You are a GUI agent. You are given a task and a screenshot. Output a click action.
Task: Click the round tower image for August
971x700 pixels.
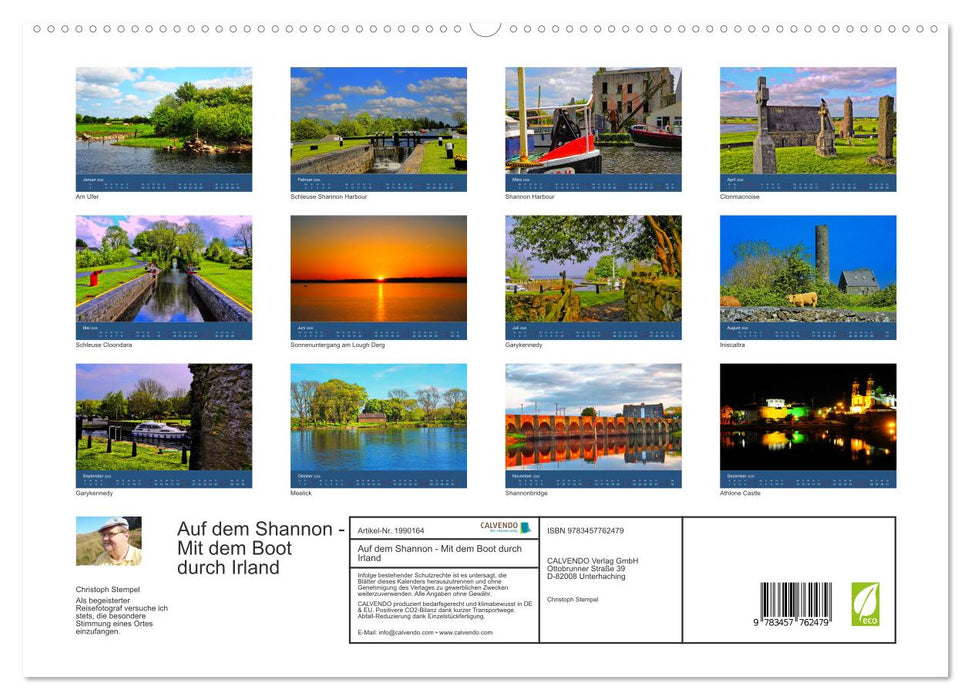(x=808, y=276)
